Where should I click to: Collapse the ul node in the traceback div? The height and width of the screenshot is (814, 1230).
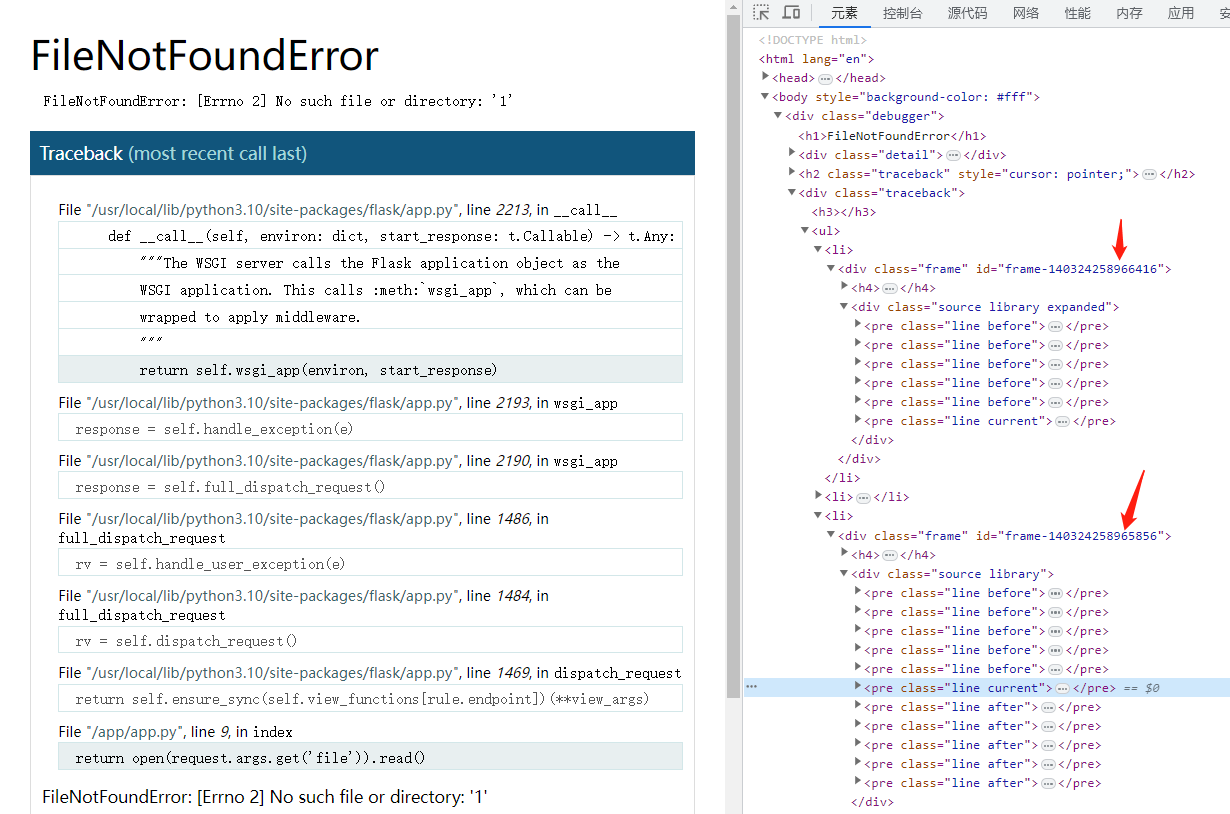805,231
